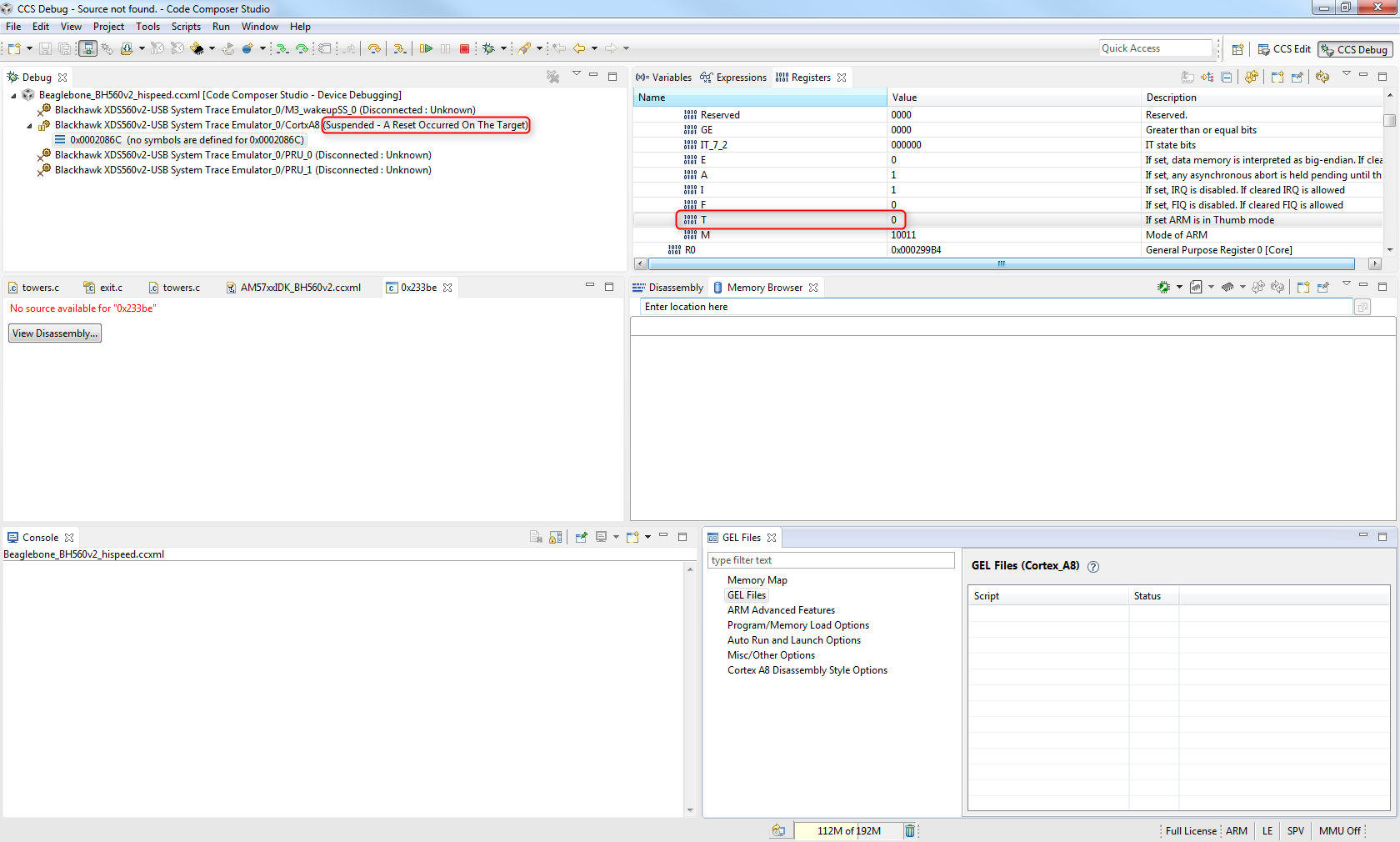Click the help icon beside GEL Files heading

(x=1093, y=567)
